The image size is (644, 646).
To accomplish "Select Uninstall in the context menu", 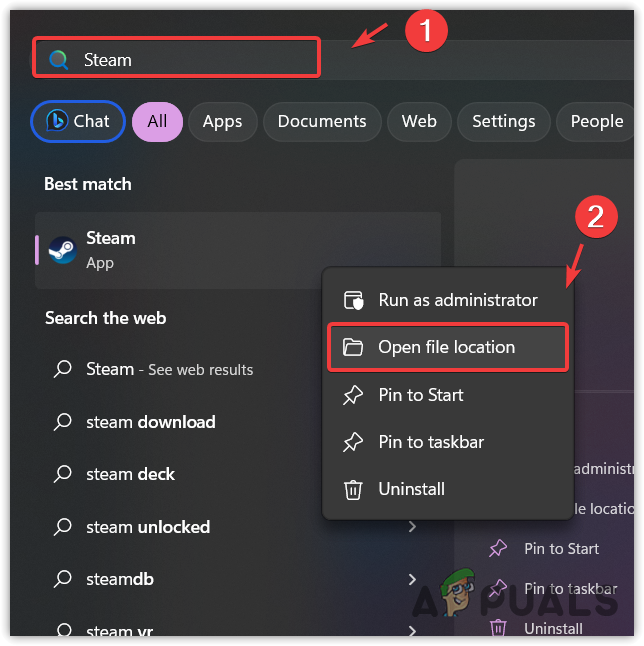I will (411, 489).
